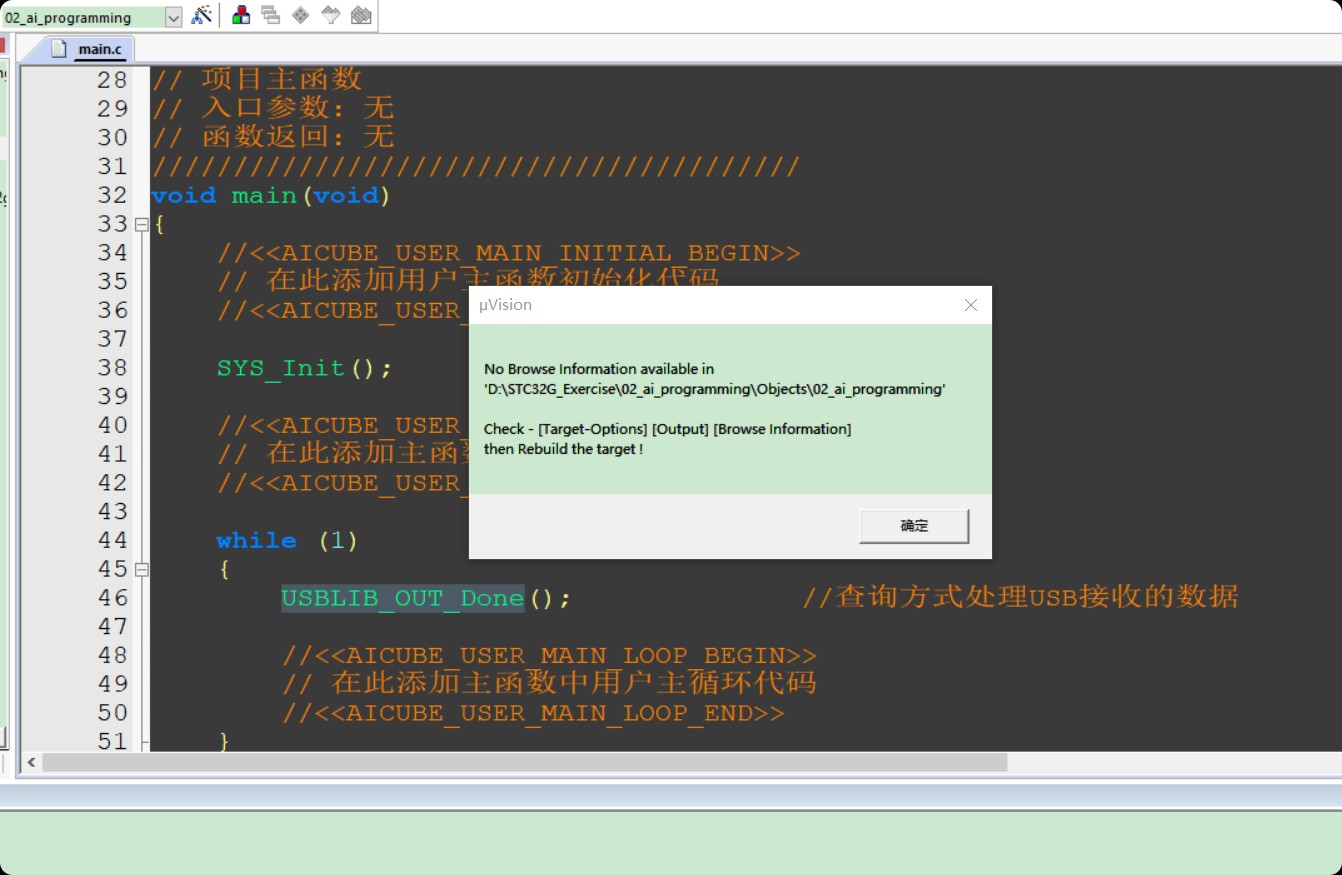Click the Manage Project Items colored-blocks icon

pos(241,15)
